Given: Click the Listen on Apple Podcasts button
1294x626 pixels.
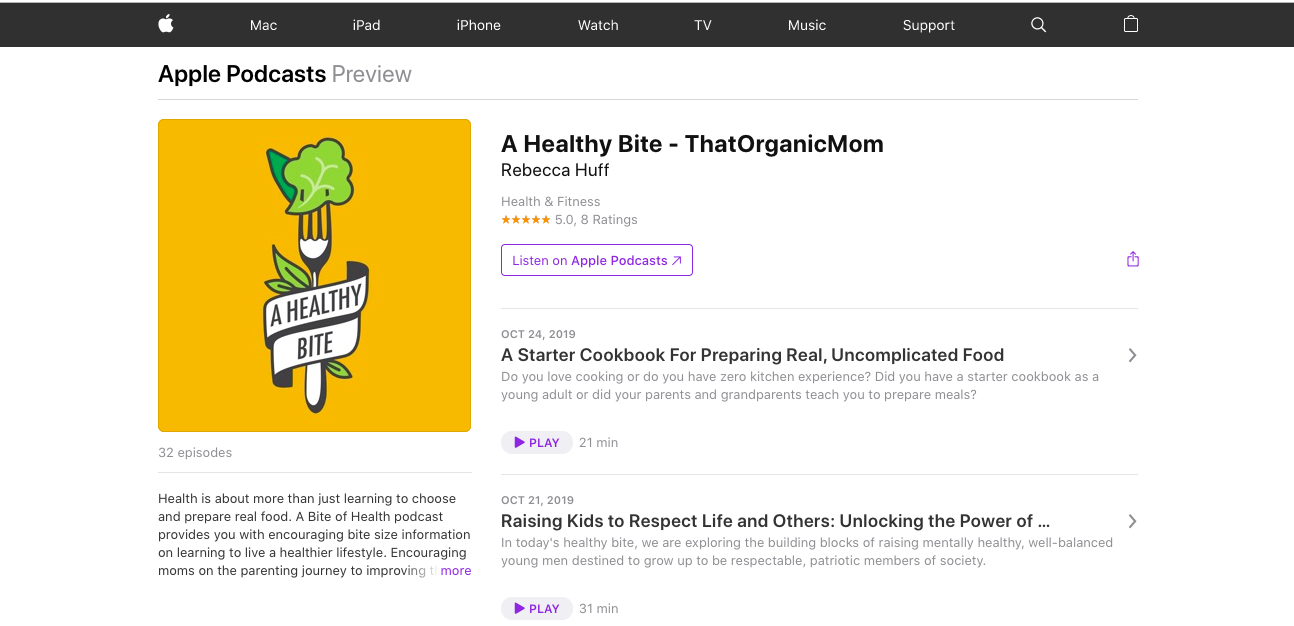Looking at the screenshot, I should (x=597, y=260).
